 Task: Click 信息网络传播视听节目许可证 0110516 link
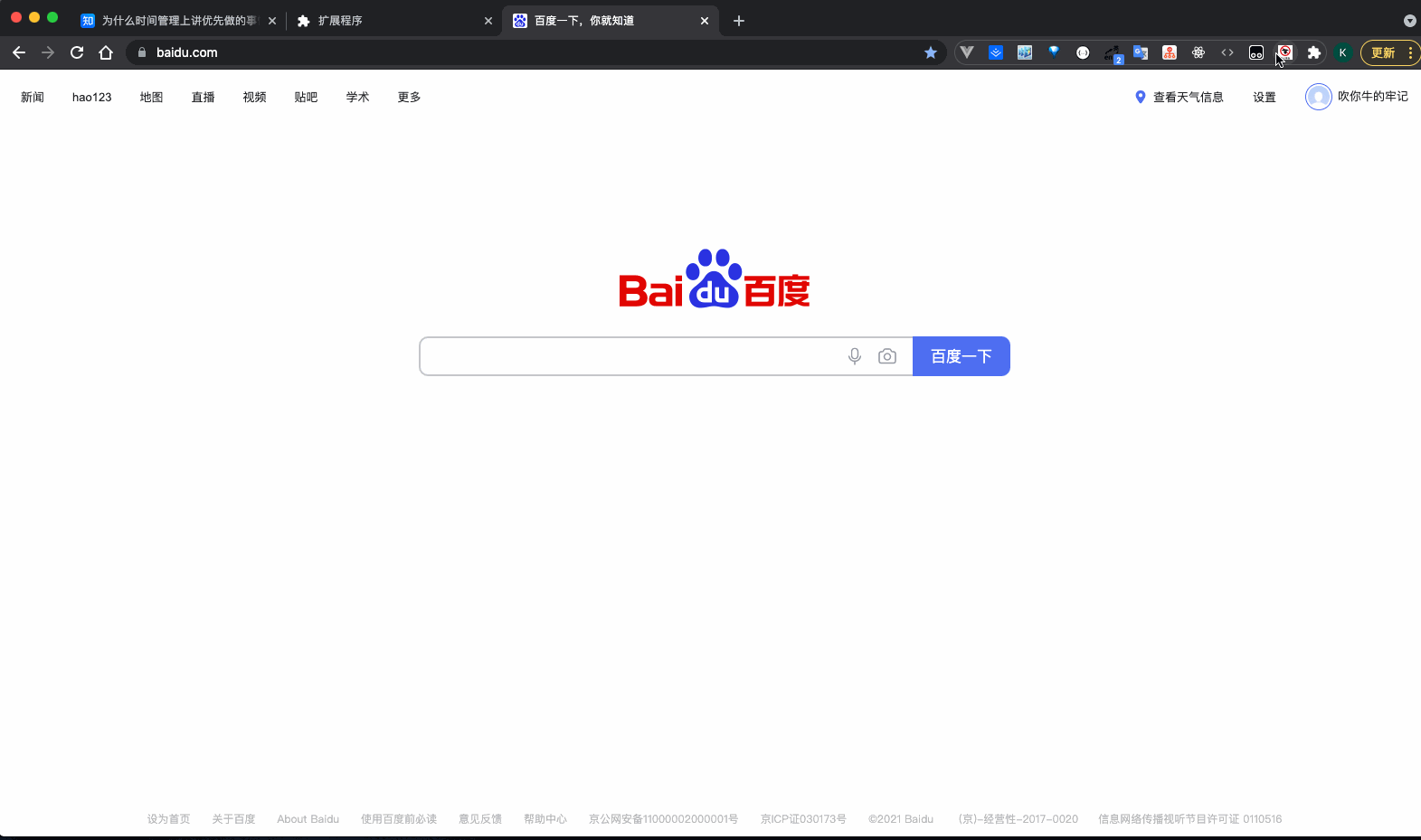pyautogui.click(x=1190, y=819)
